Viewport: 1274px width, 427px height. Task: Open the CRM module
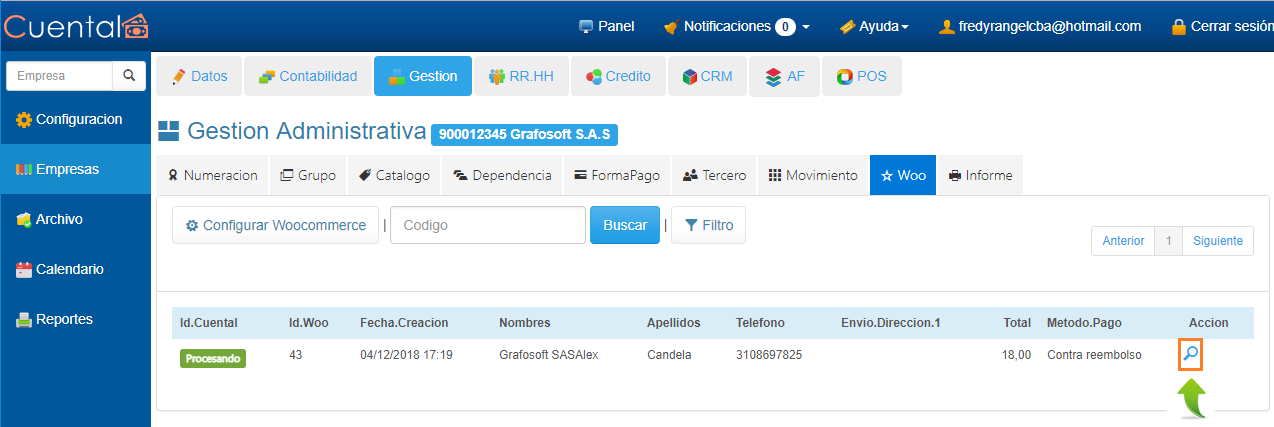tap(707, 76)
